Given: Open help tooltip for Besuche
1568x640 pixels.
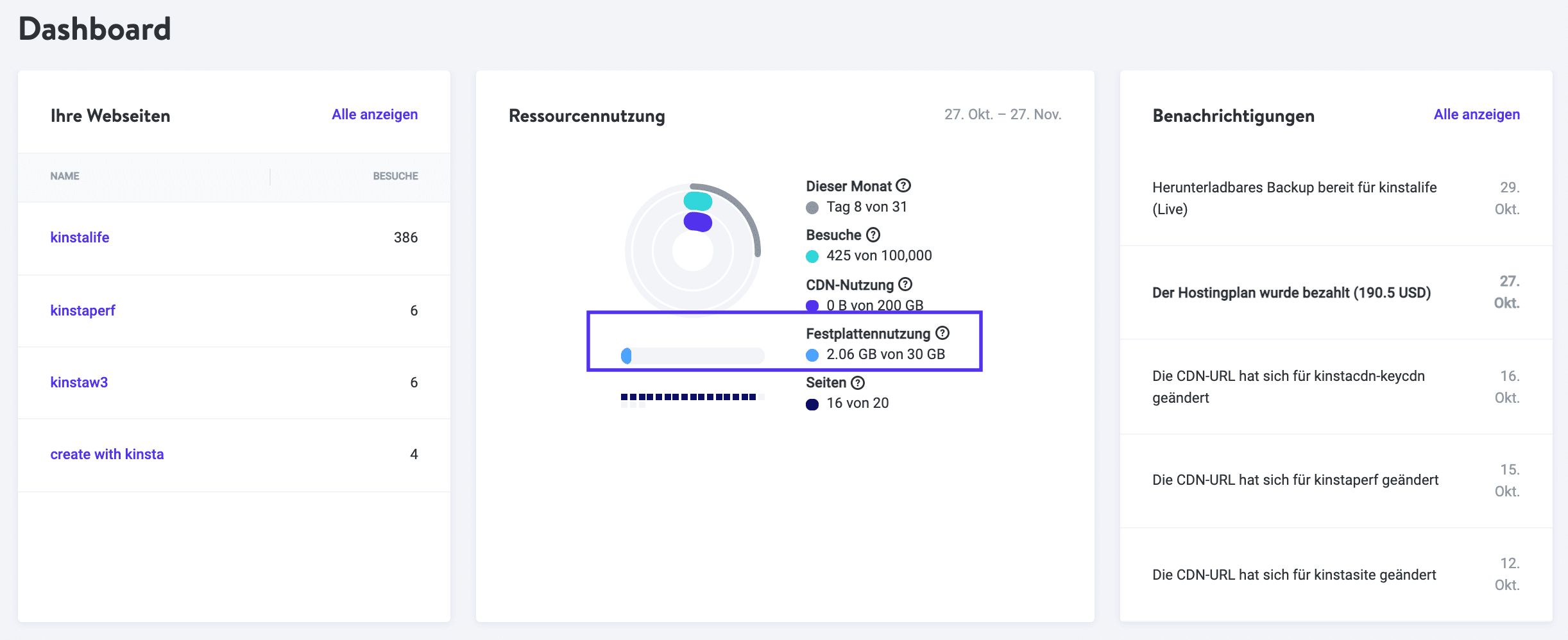Looking at the screenshot, I should click(874, 235).
